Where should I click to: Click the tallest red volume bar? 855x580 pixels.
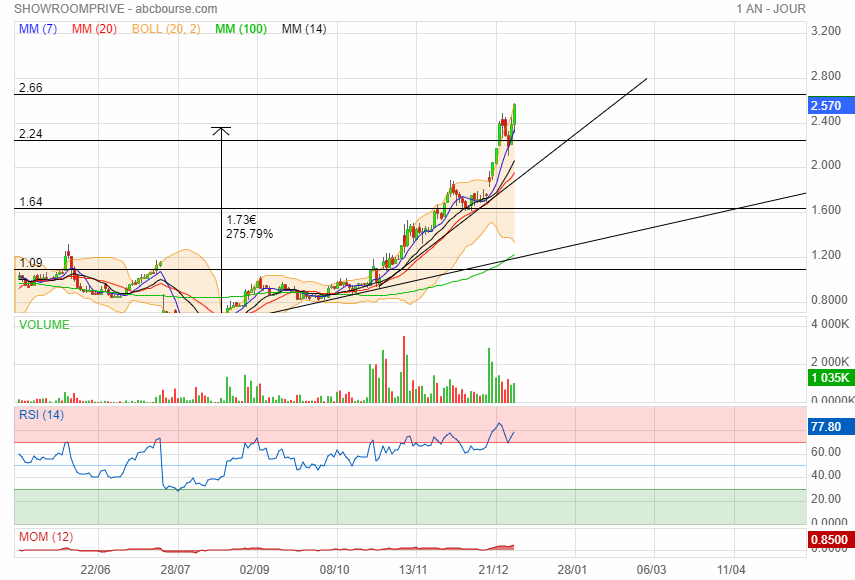[404, 370]
